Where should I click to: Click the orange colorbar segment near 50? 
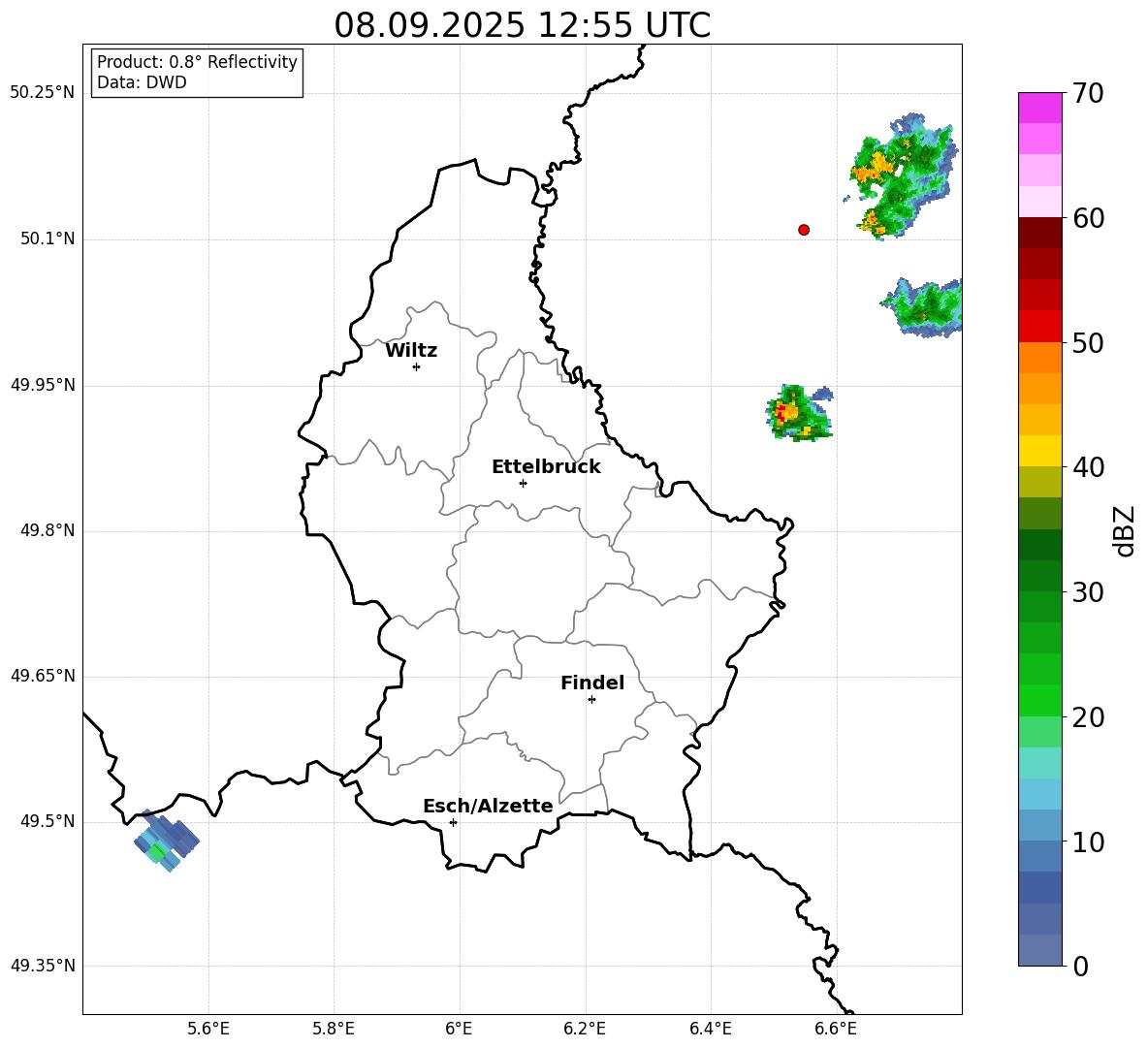click(x=1039, y=358)
